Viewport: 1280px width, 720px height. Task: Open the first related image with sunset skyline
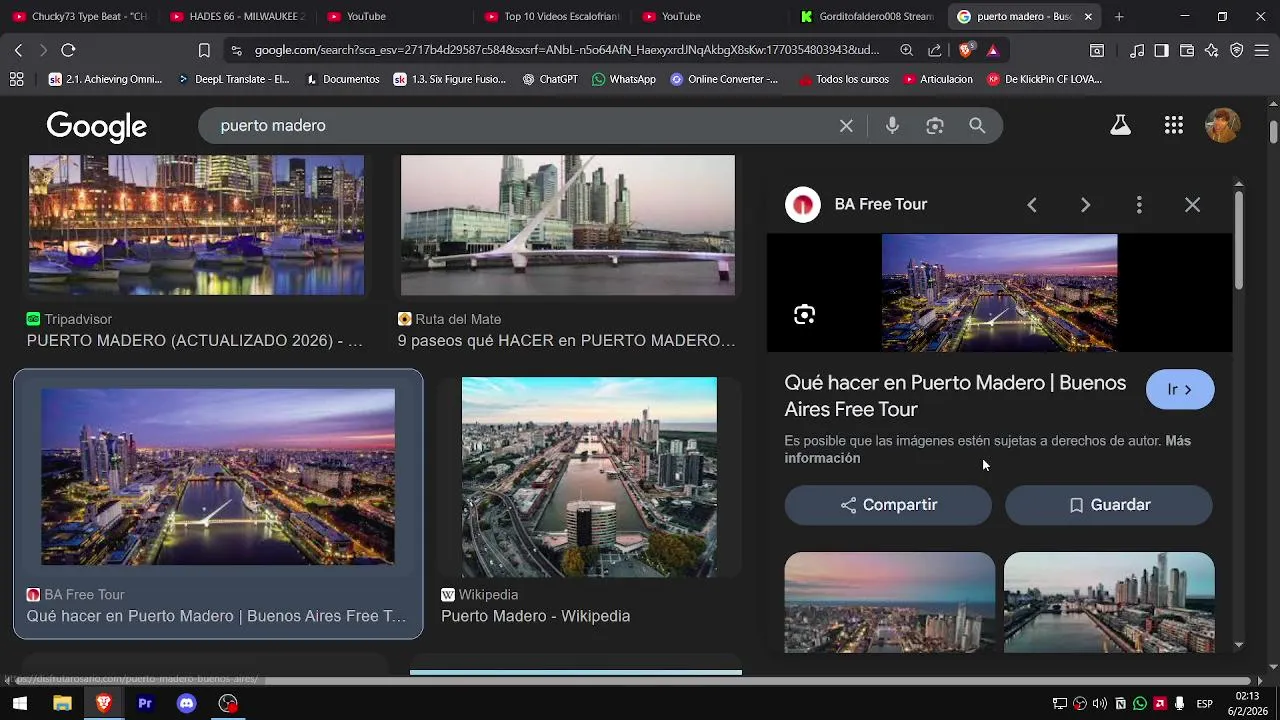[890, 602]
